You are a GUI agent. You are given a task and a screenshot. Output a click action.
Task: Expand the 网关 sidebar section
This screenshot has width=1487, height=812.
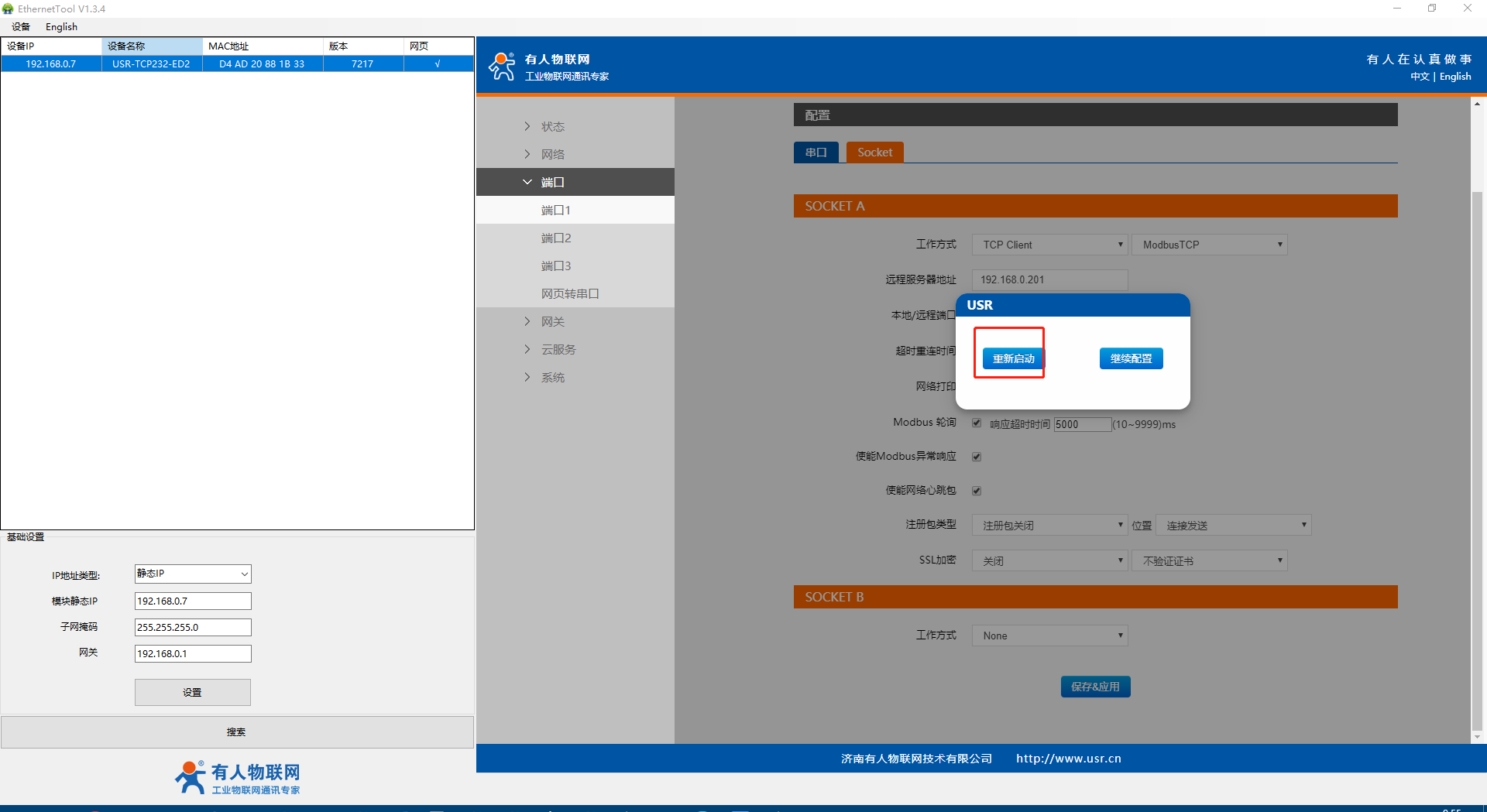point(552,321)
